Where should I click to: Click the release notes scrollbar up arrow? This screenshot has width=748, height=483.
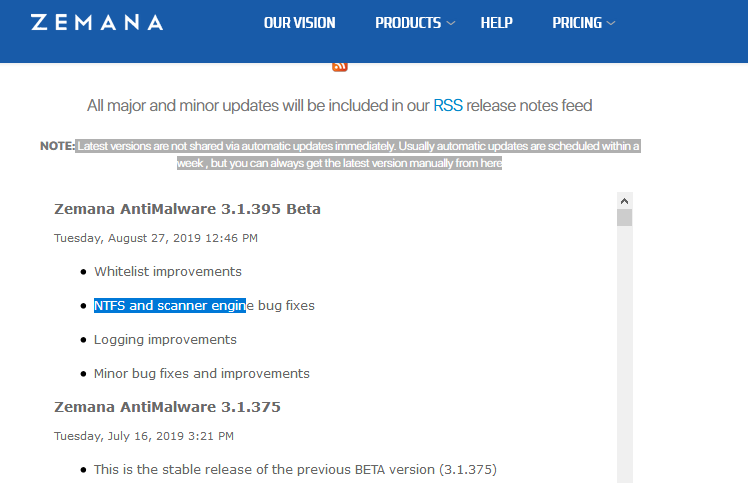pos(624,200)
